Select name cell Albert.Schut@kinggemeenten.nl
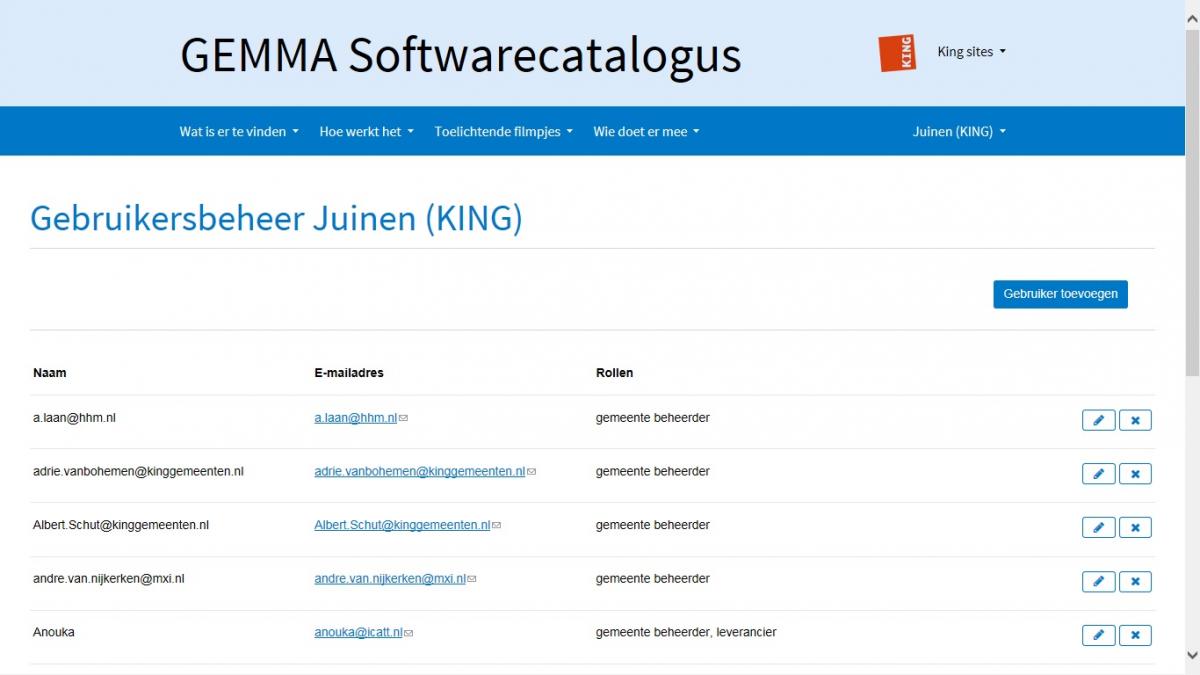Screen dimensions: 1200x675 (x=121, y=525)
